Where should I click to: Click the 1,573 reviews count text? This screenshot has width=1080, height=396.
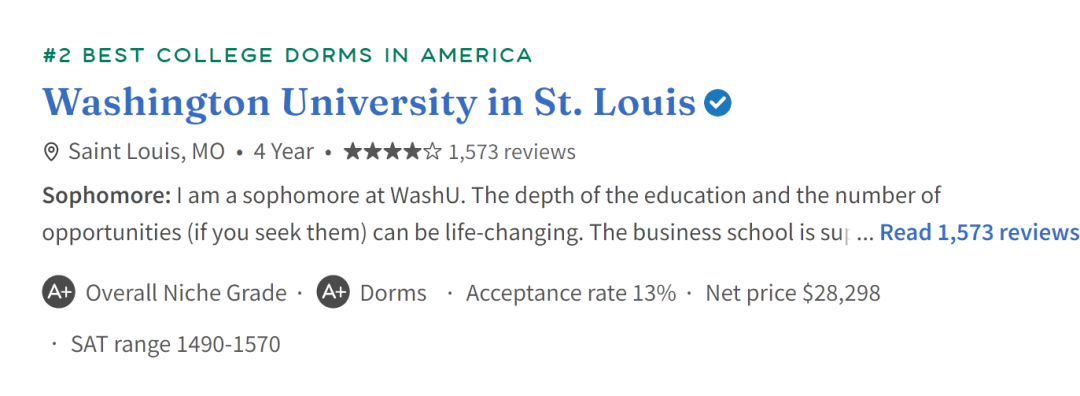pos(512,152)
